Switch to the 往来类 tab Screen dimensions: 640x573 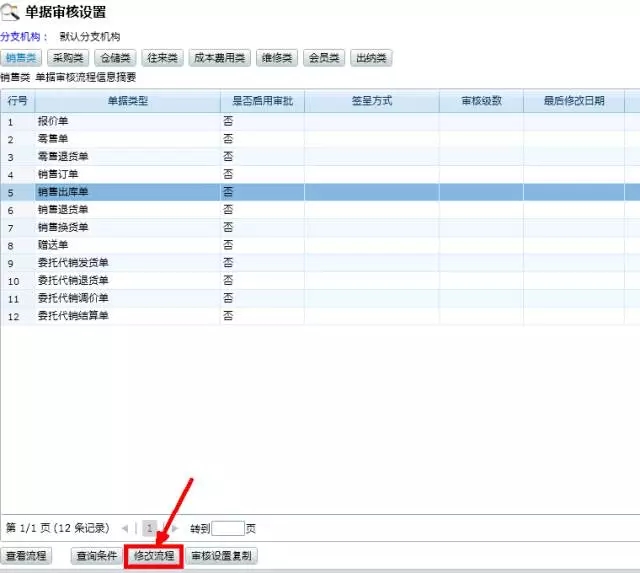tap(161, 58)
